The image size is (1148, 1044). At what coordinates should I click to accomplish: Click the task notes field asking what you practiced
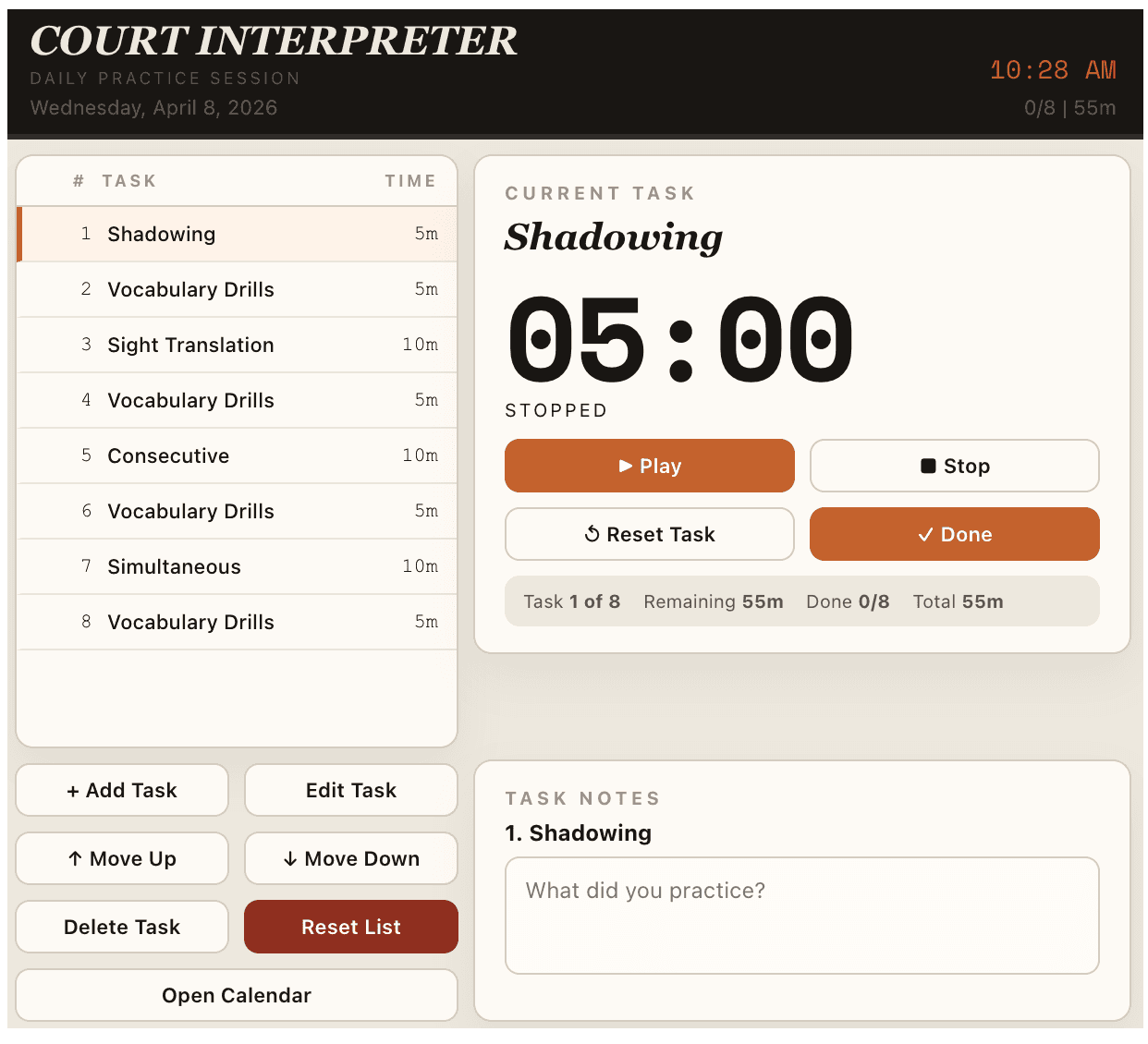pyautogui.click(x=801, y=915)
